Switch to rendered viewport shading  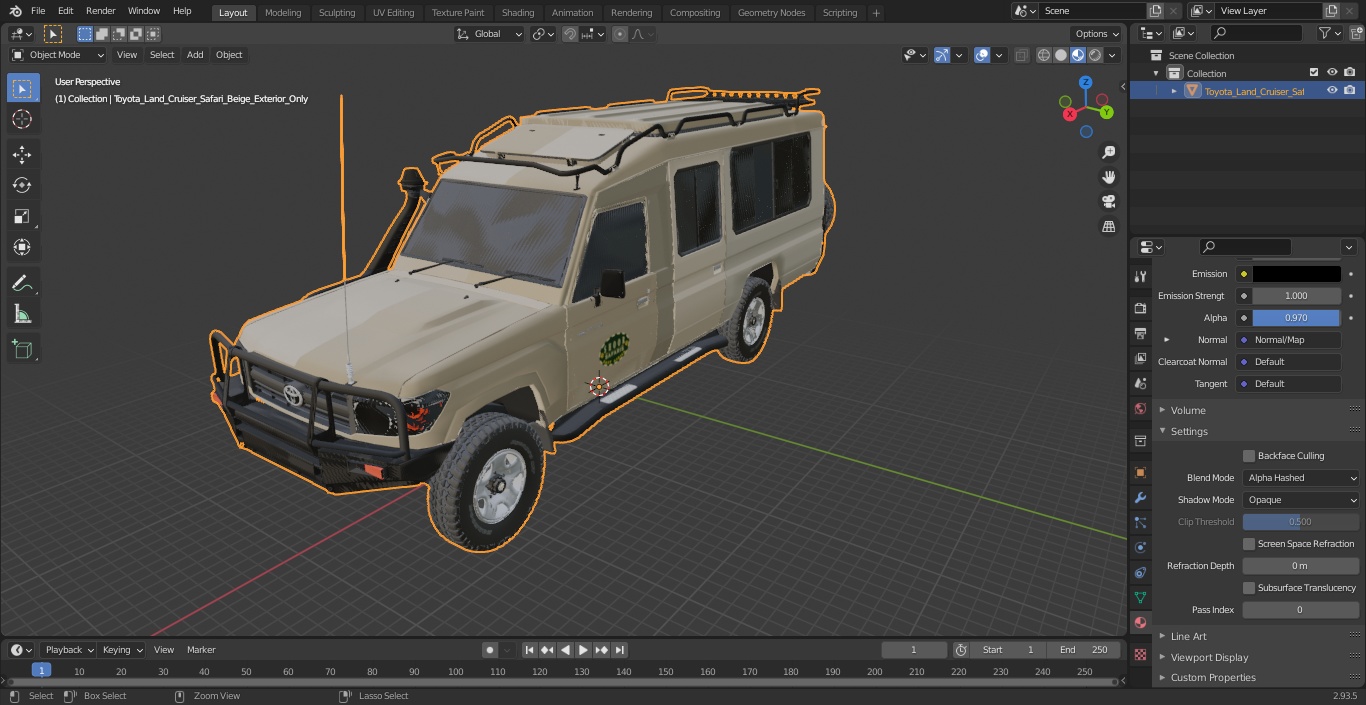1096,55
